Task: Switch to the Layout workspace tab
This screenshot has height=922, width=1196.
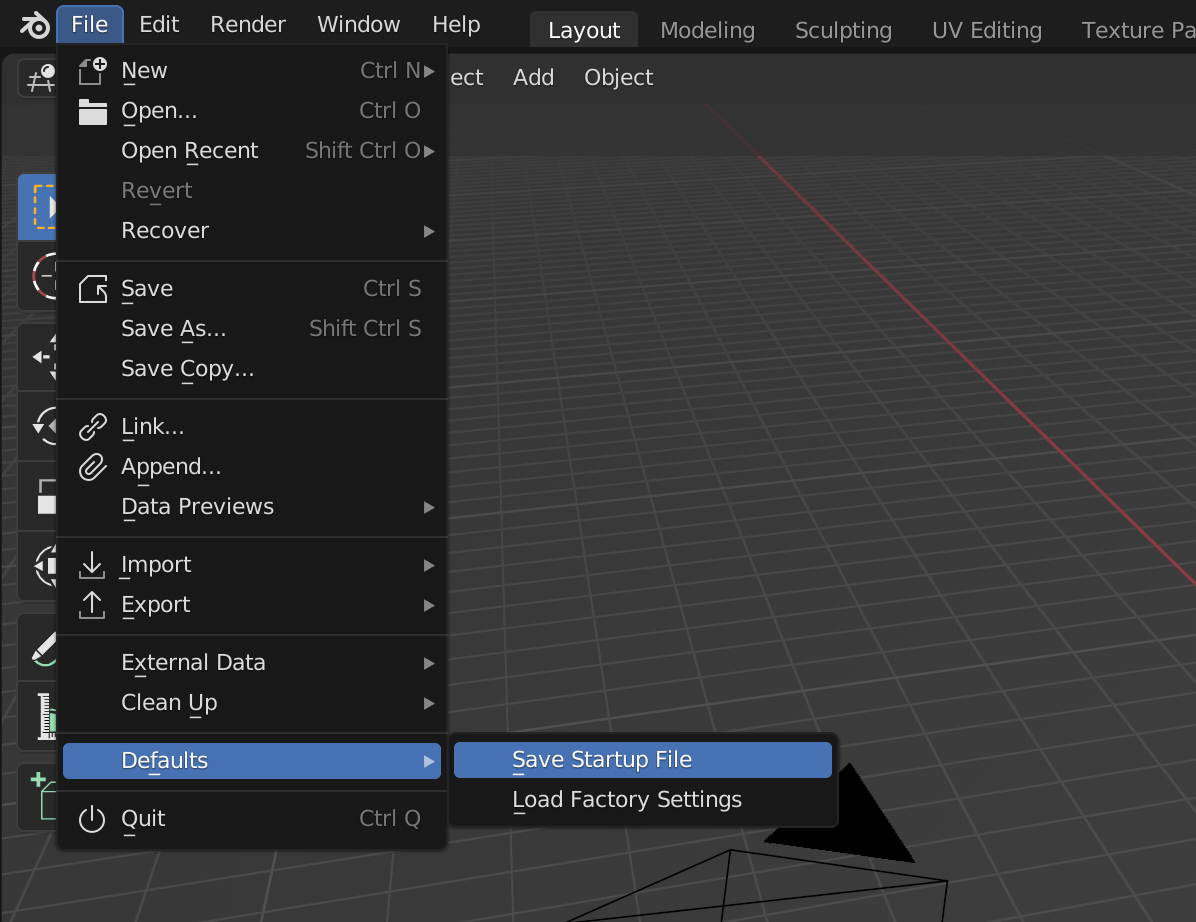Action: (584, 31)
